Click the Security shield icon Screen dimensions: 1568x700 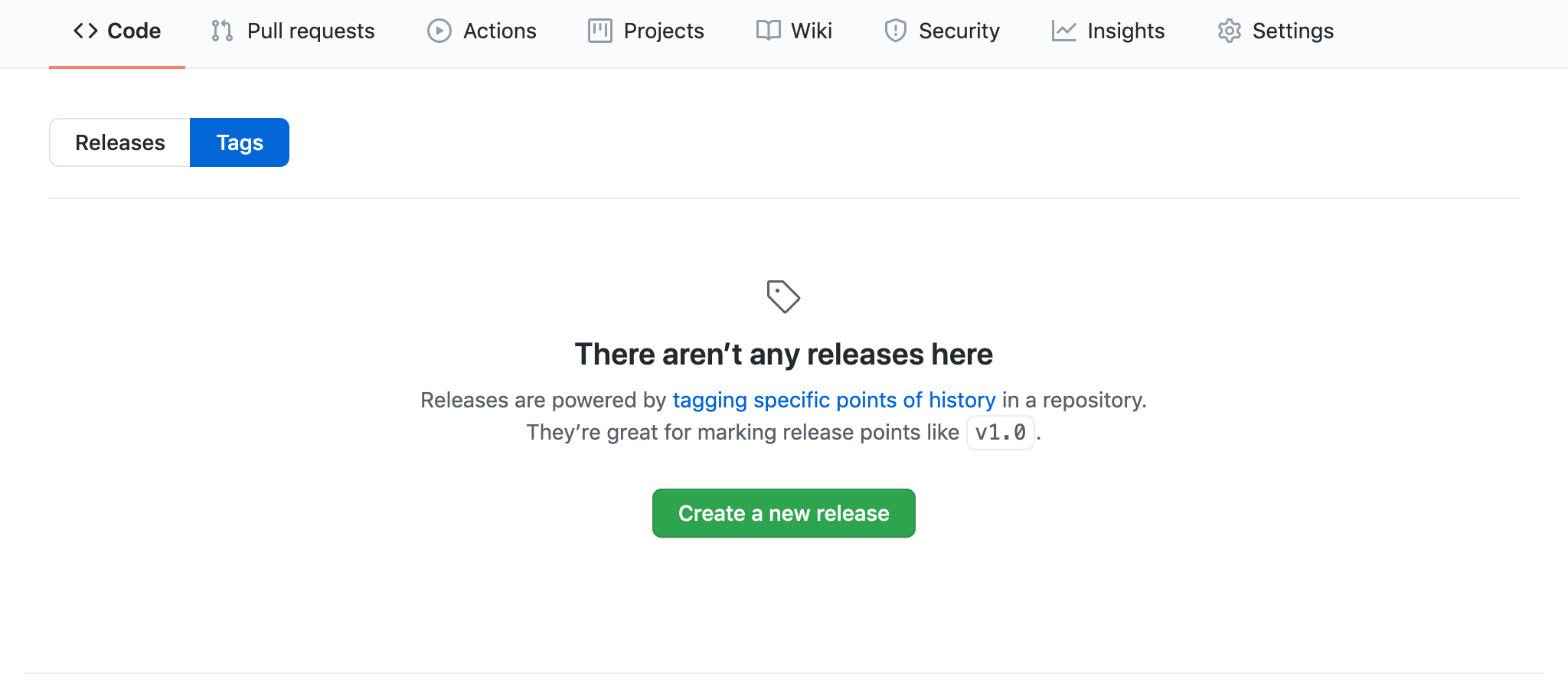click(894, 31)
